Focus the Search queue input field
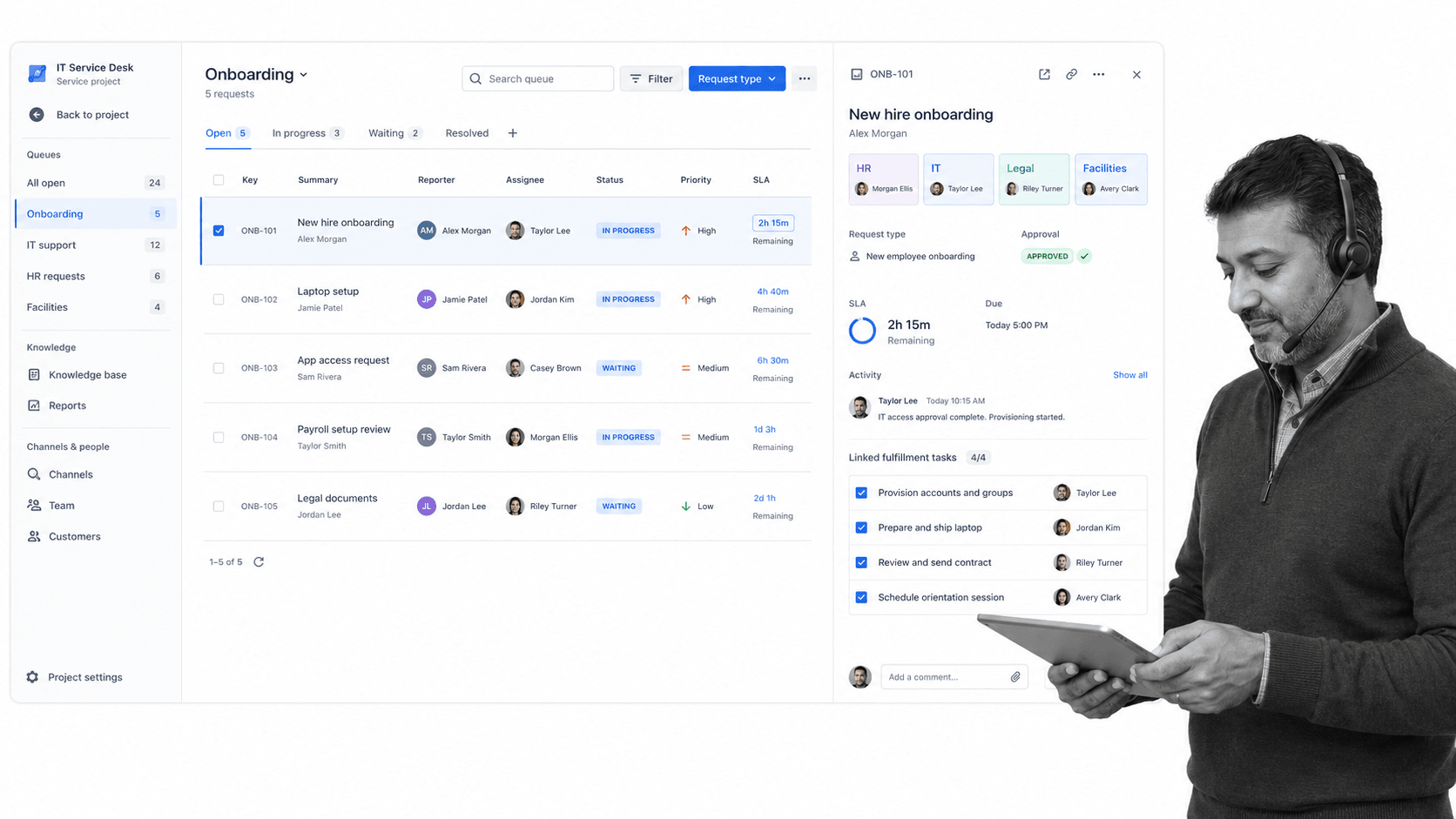The height and width of the screenshot is (819, 1456). [x=537, y=79]
